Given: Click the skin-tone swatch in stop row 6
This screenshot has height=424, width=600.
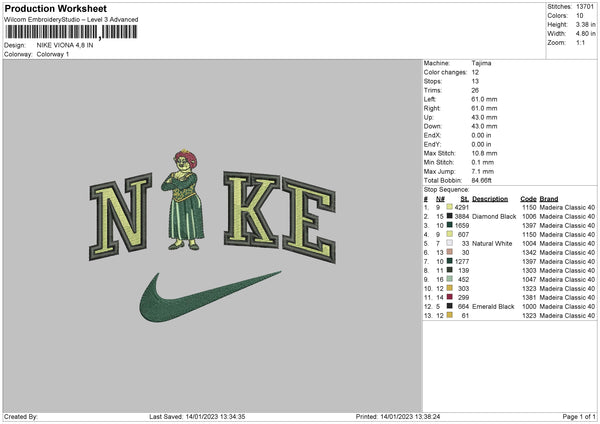Looking at the screenshot, I should [450, 252].
